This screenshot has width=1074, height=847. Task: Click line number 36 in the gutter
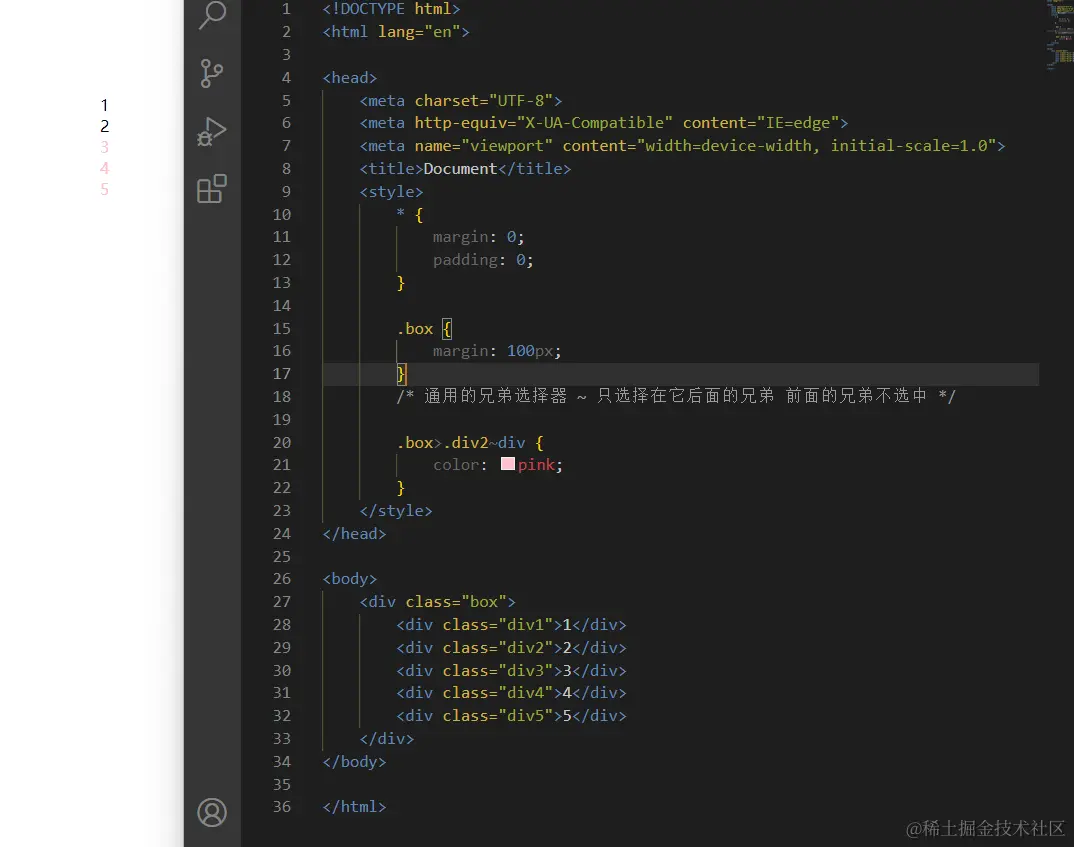click(282, 807)
